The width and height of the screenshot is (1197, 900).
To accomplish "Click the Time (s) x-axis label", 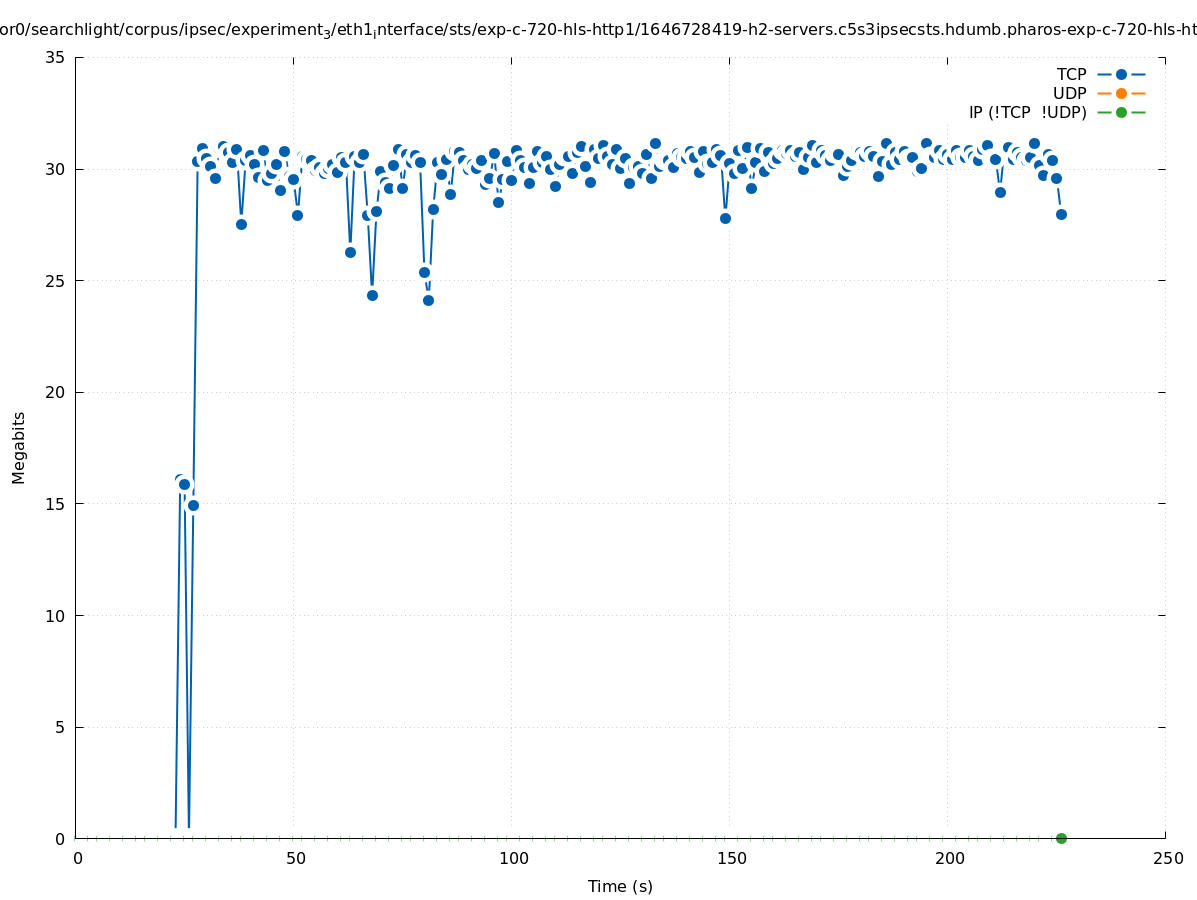I will click(620, 886).
